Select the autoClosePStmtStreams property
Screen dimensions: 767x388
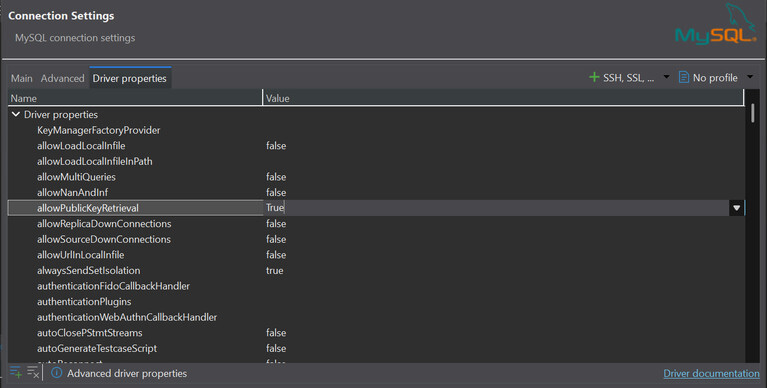(90, 333)
